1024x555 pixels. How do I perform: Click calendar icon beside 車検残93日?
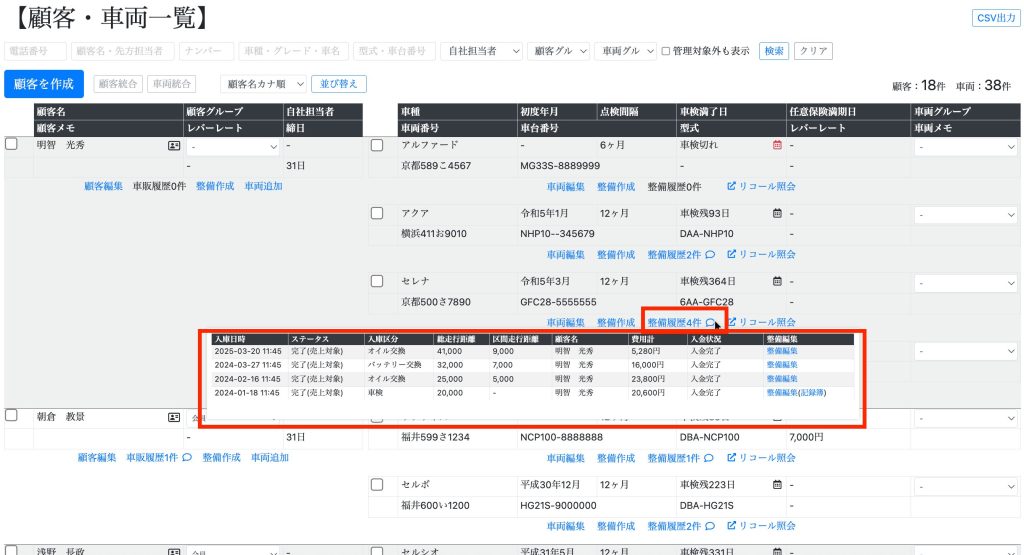pos(777,213)
